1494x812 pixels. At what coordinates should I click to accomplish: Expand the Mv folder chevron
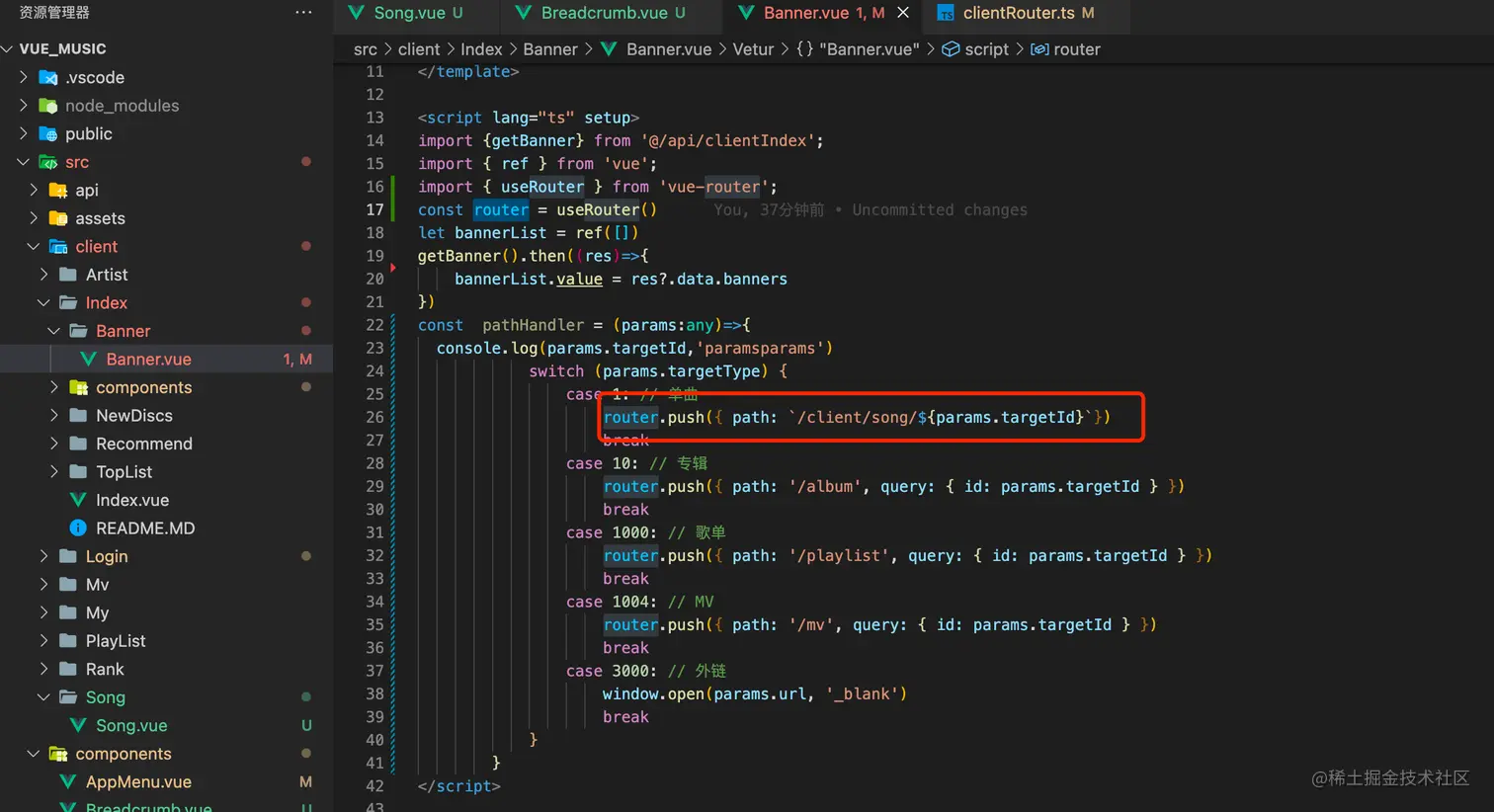pos(43,585)
